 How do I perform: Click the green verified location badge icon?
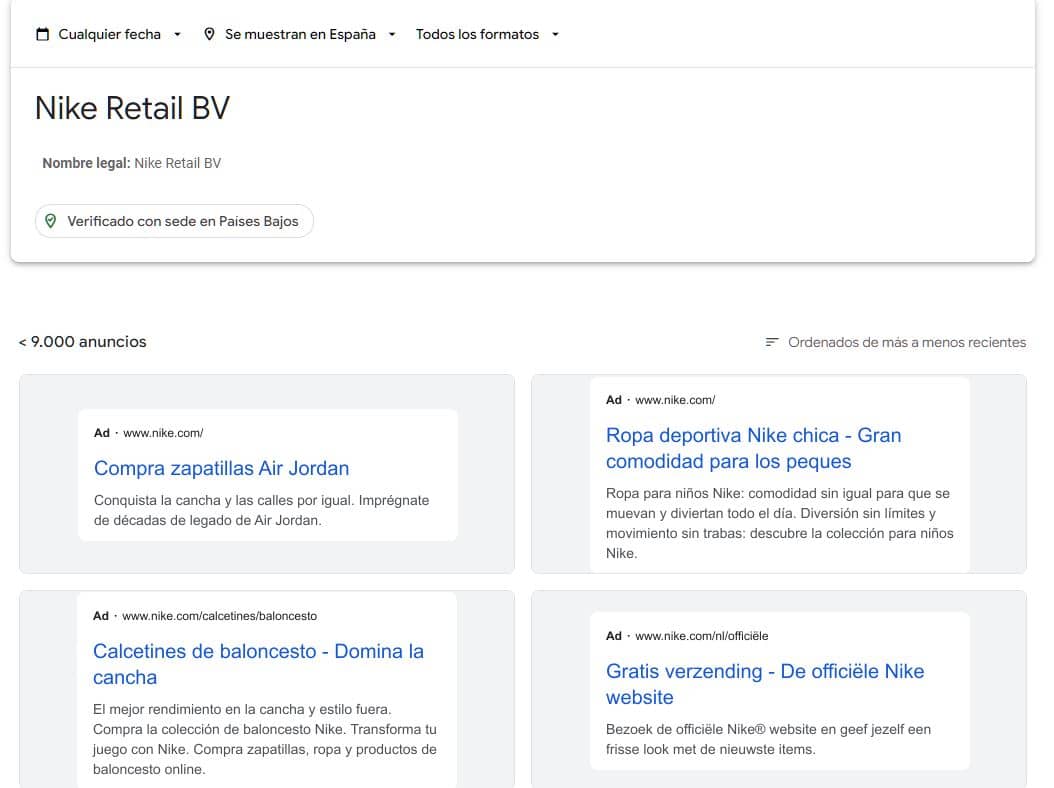[50, 221]
